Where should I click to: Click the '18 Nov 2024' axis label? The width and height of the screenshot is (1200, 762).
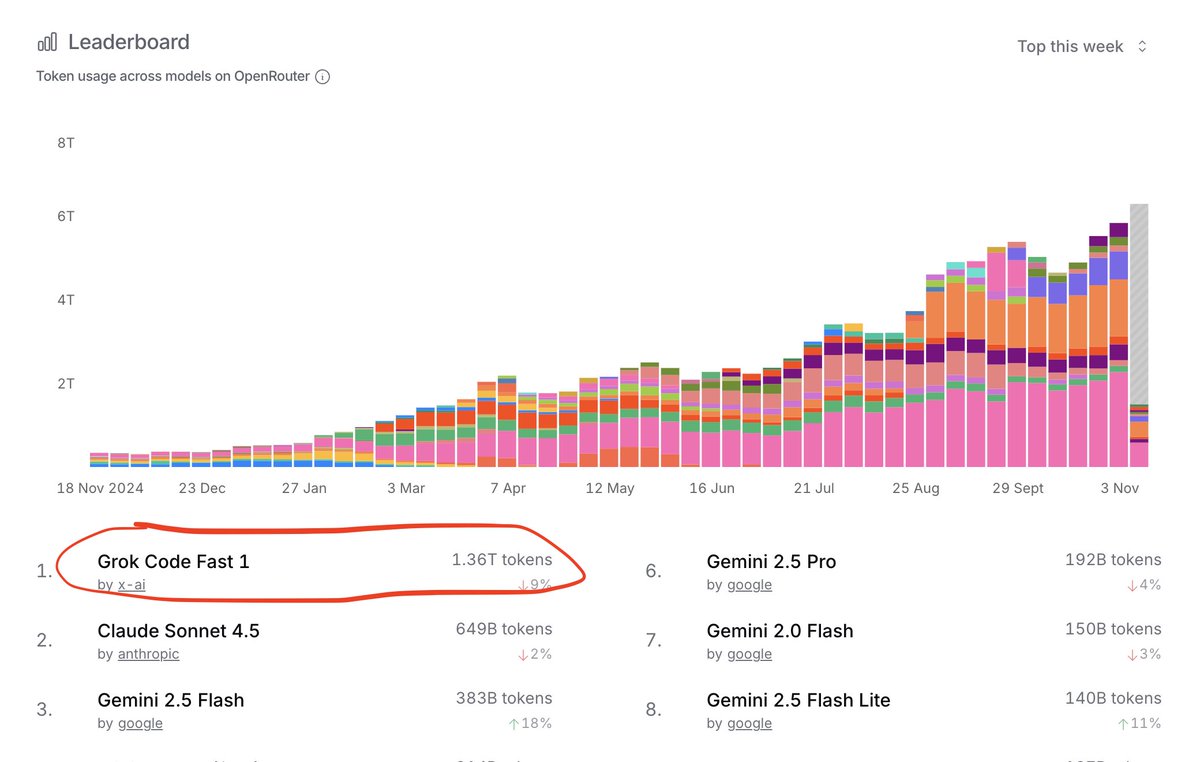pos(100,488)
